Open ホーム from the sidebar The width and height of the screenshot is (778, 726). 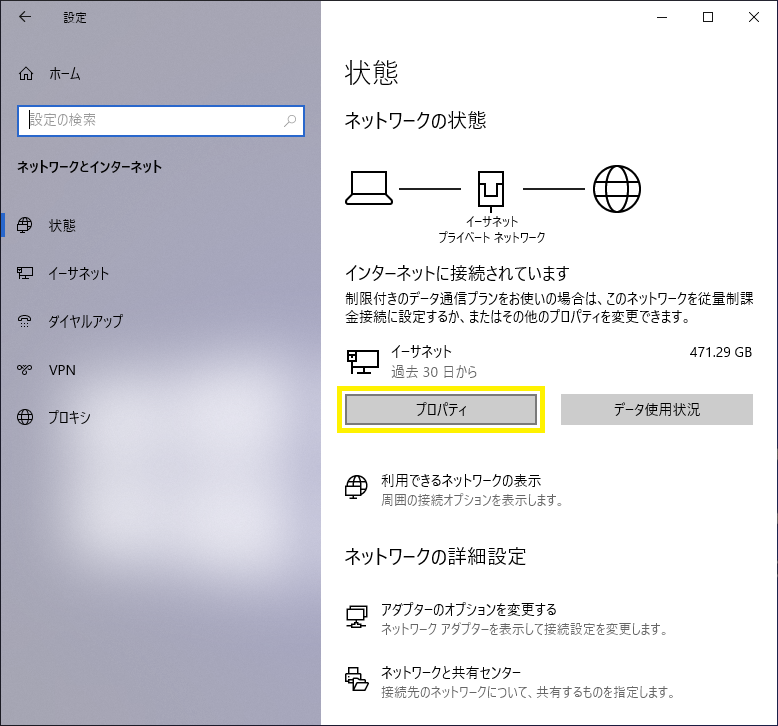pyautogui.click(x=65, y=74)
